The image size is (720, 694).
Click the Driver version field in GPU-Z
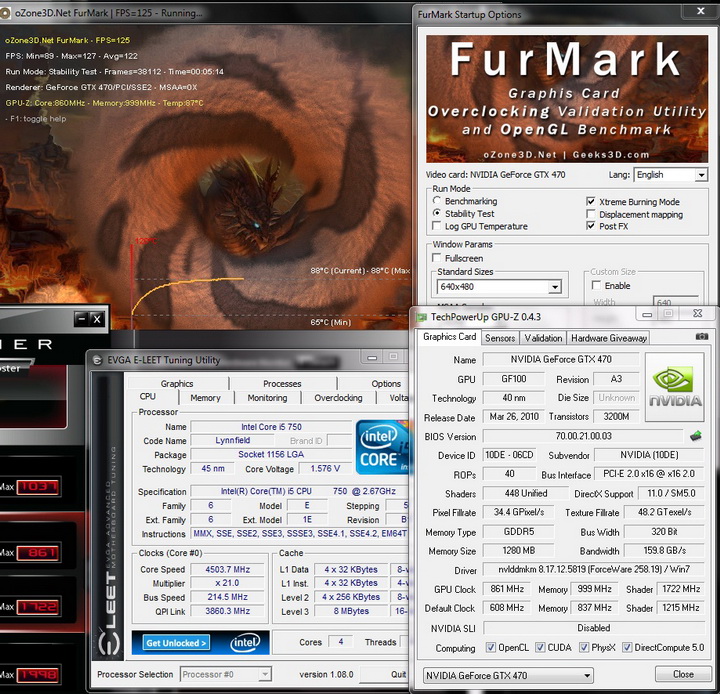click(x=594, y=569)
